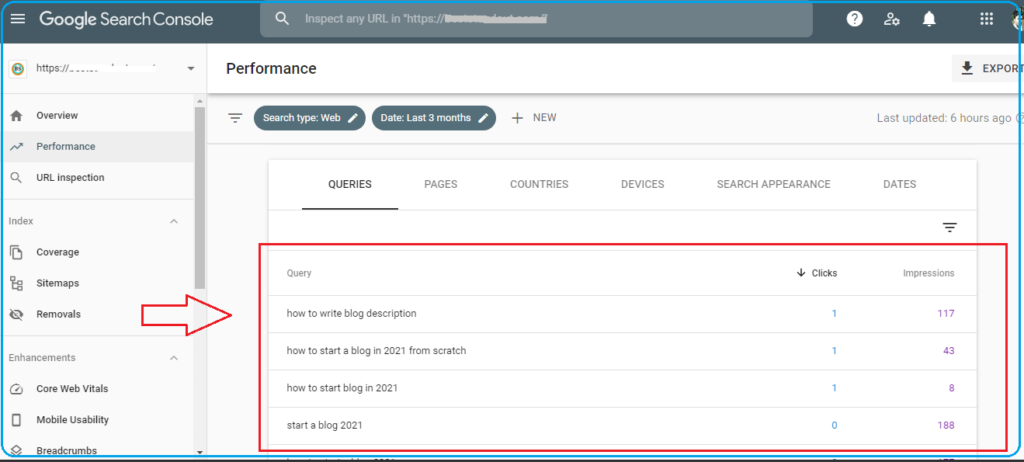Edit Date range pencil icon
The image size is (1024, 462).
(x=483, y=118)
